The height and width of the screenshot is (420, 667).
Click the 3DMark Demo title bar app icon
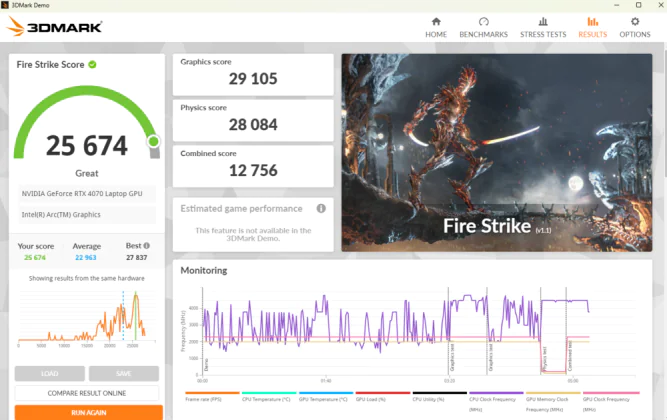click(x=5, y=5)
